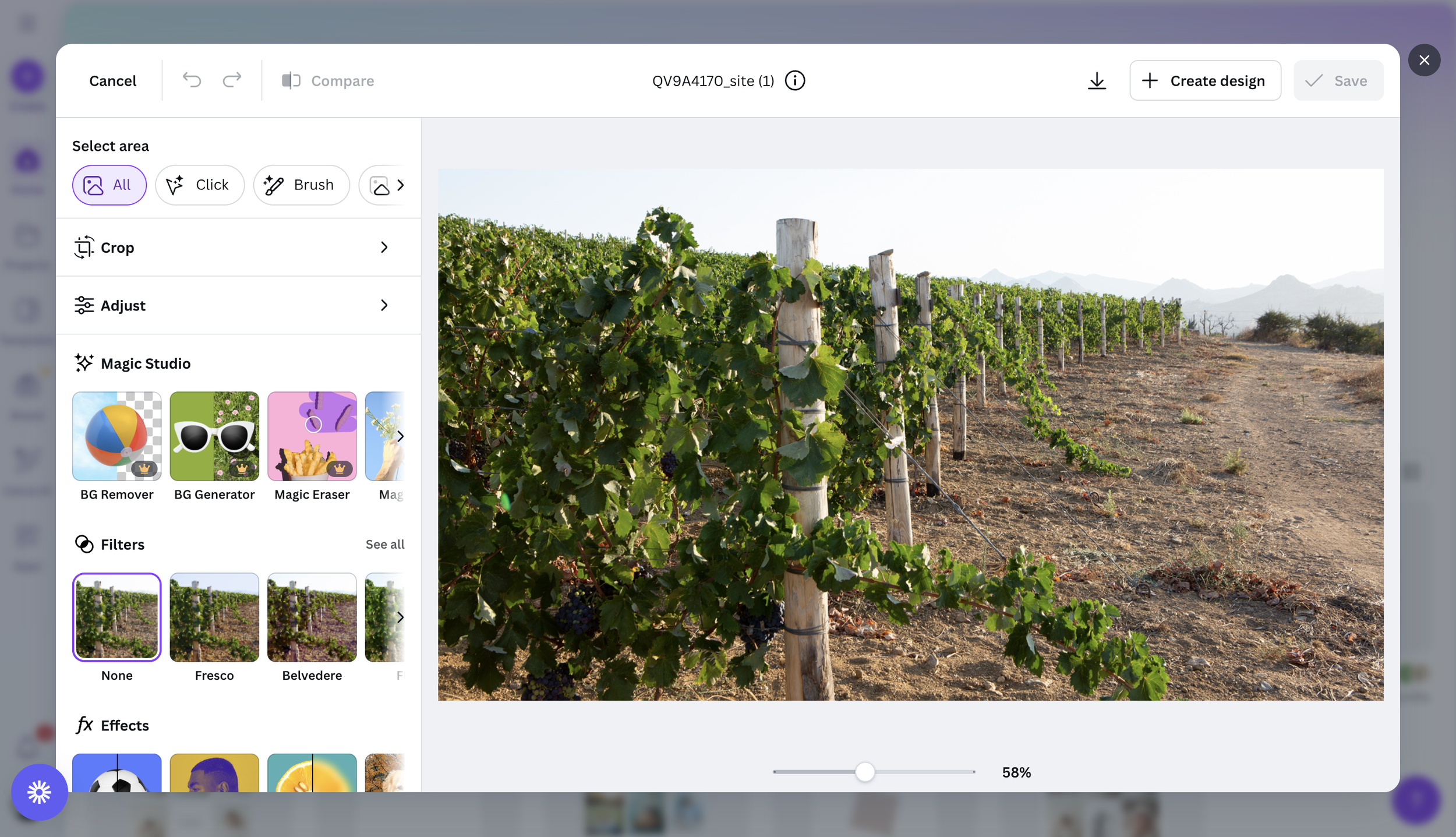
Task: Switch selection mode to Brush
Action: click(x=301, y=185)
